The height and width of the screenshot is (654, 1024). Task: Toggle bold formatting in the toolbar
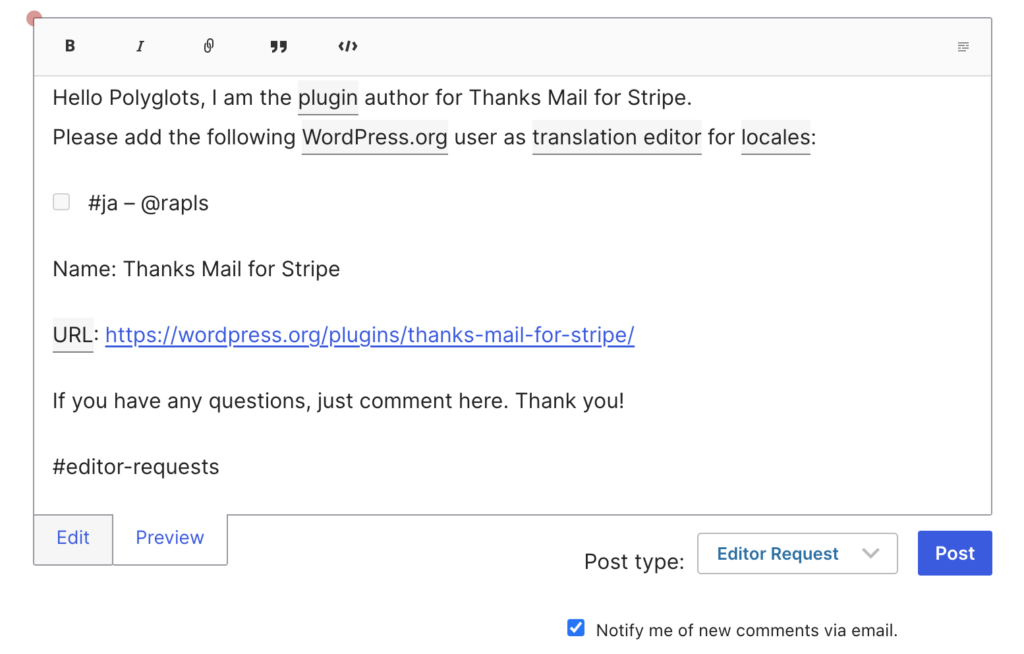[70, 46]
